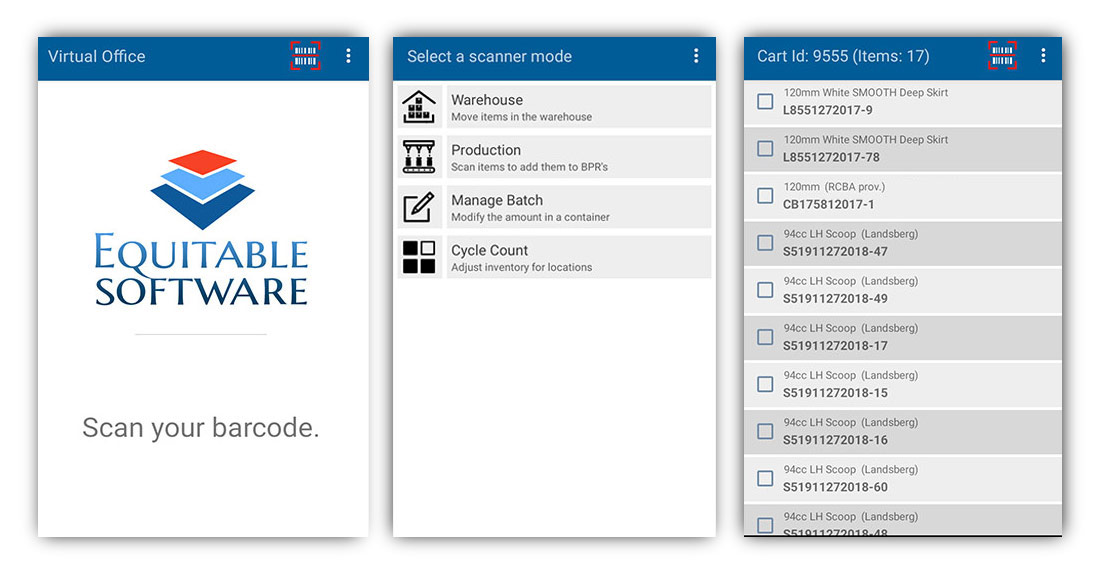Check item L8551272017-78
The height and width of the screenshot is (575, 1100).
tap(765, 149)
